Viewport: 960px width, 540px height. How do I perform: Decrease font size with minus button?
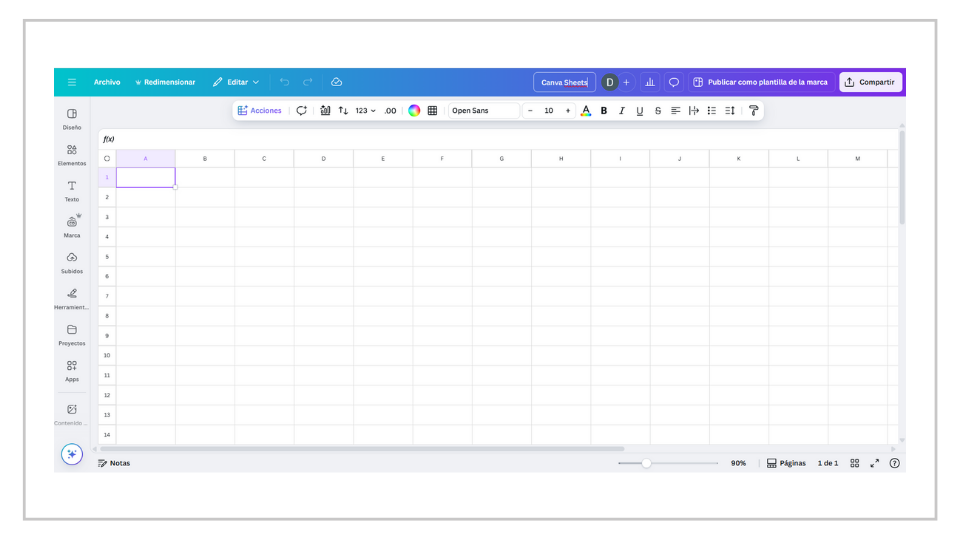point(530,111)
